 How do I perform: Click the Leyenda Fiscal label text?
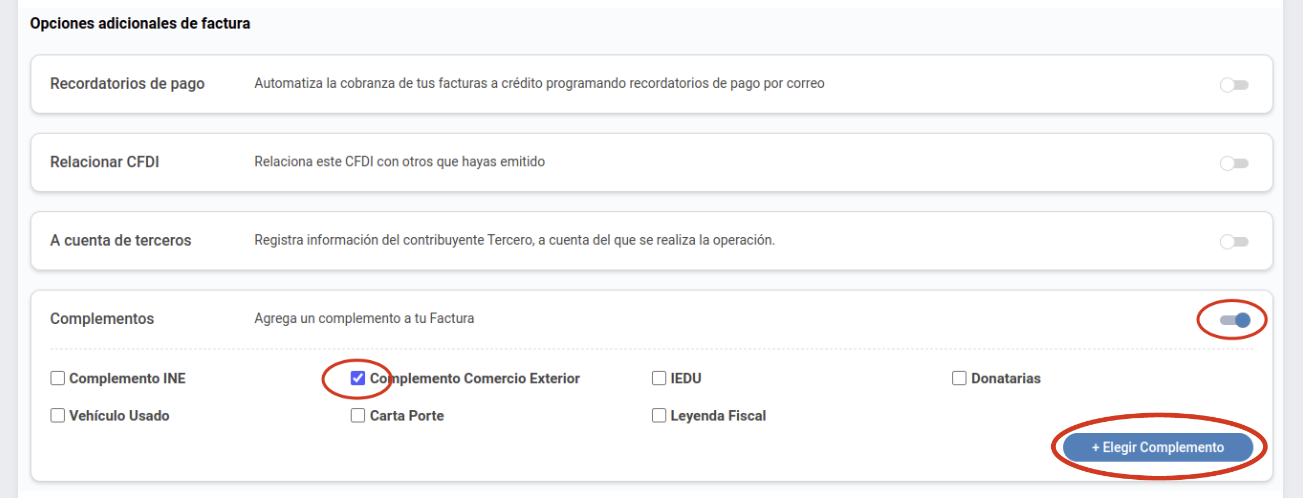click(718, 416)
